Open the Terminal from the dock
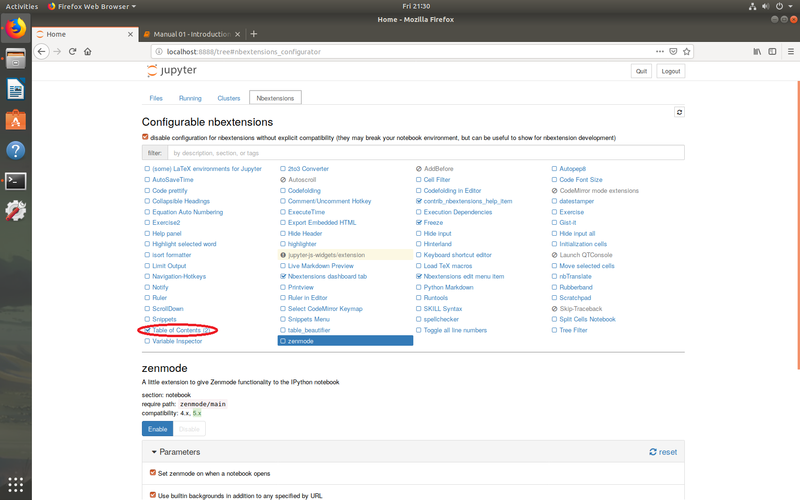Image resolution: width=800 pixels, height=500 pixels. click(16, 181)
